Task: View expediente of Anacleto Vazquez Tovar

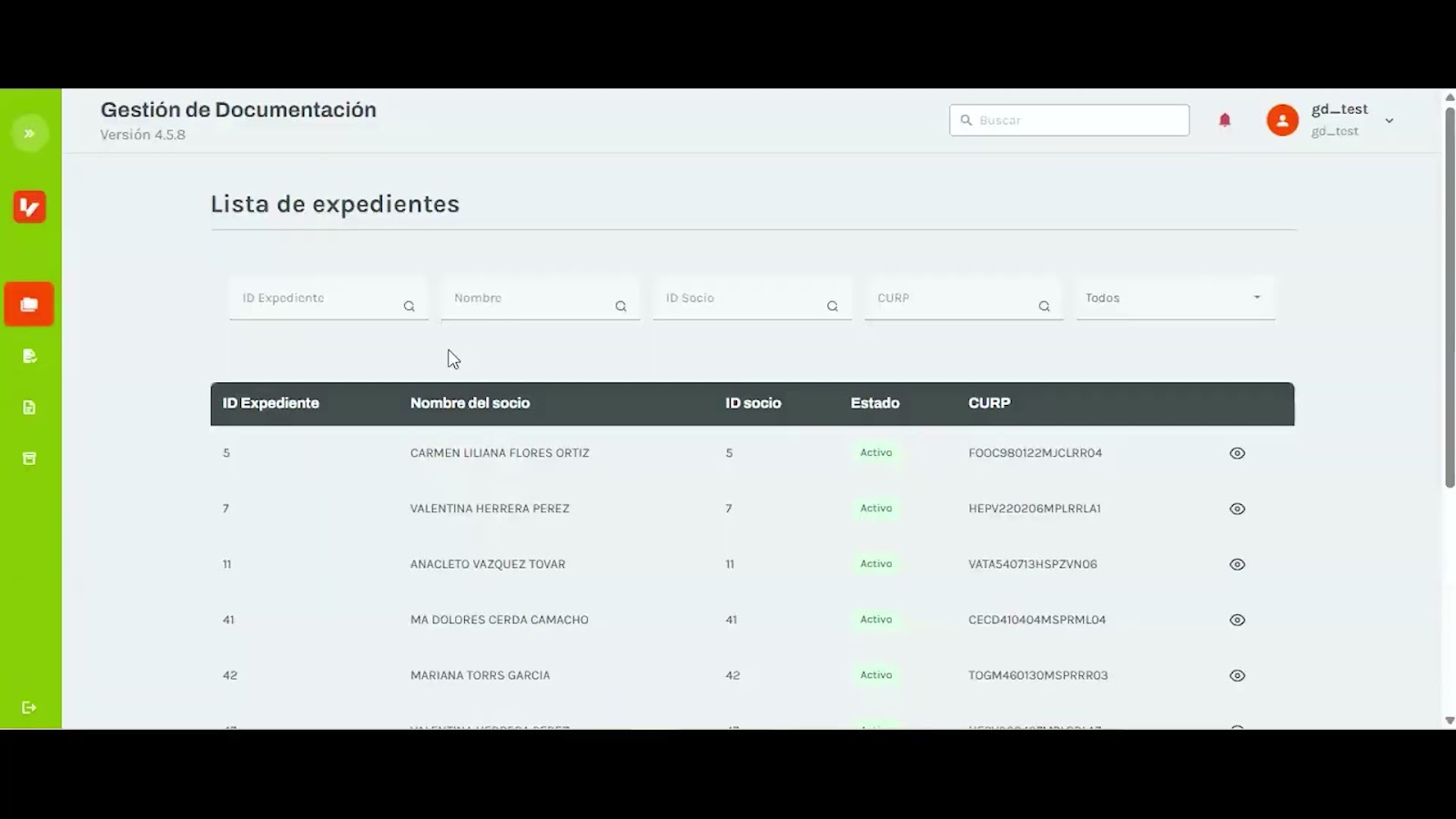Action: tap(1238, 564)
